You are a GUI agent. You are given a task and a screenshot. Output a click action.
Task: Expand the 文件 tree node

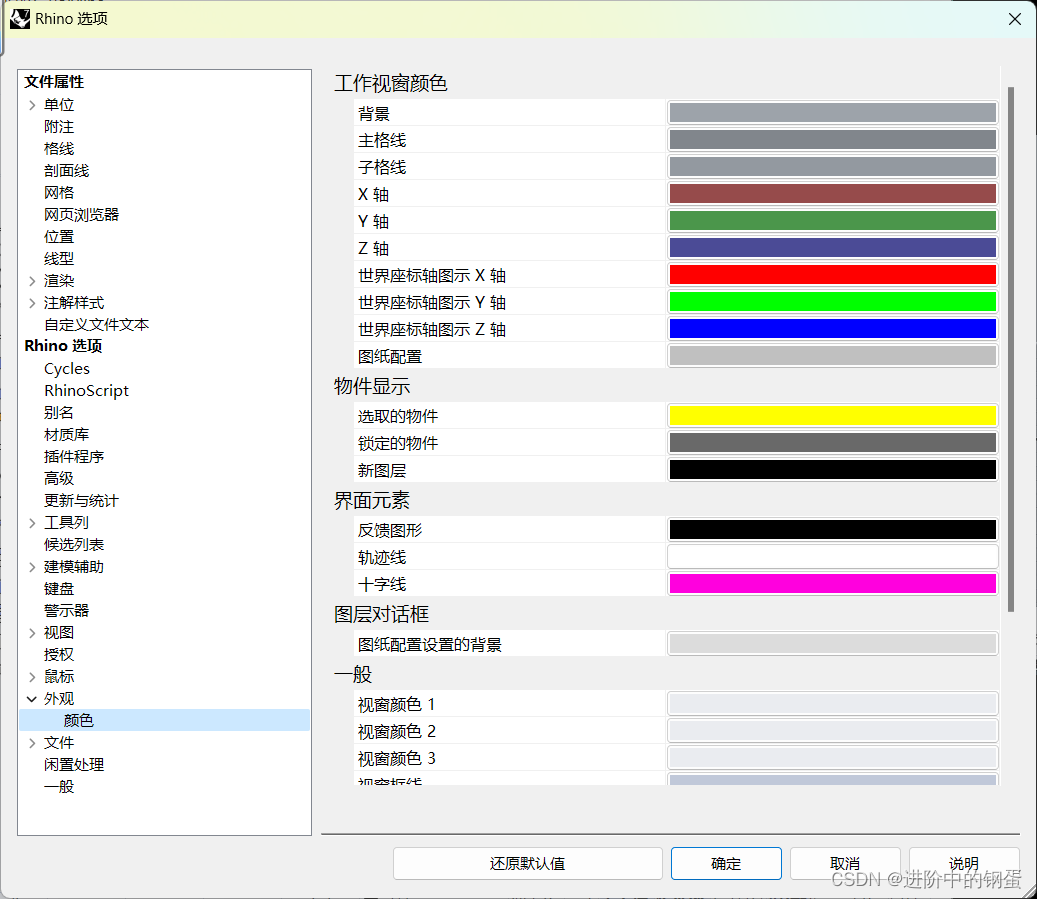[x=32, y=743]
